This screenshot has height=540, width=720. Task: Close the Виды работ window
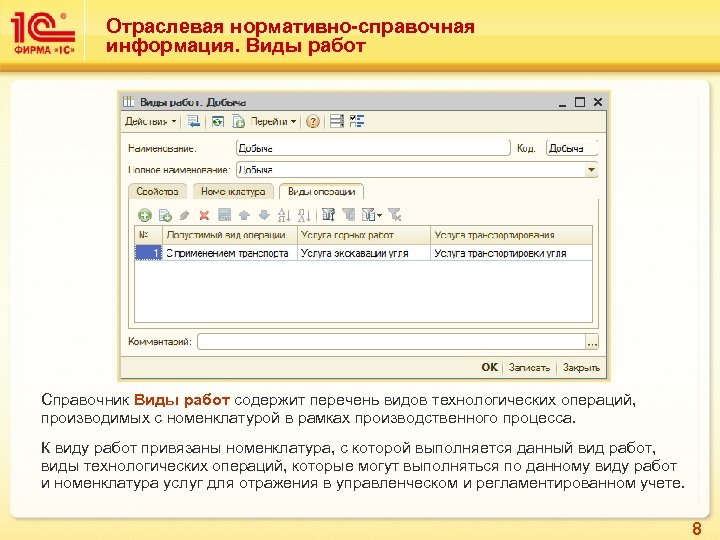pos(598,102)
